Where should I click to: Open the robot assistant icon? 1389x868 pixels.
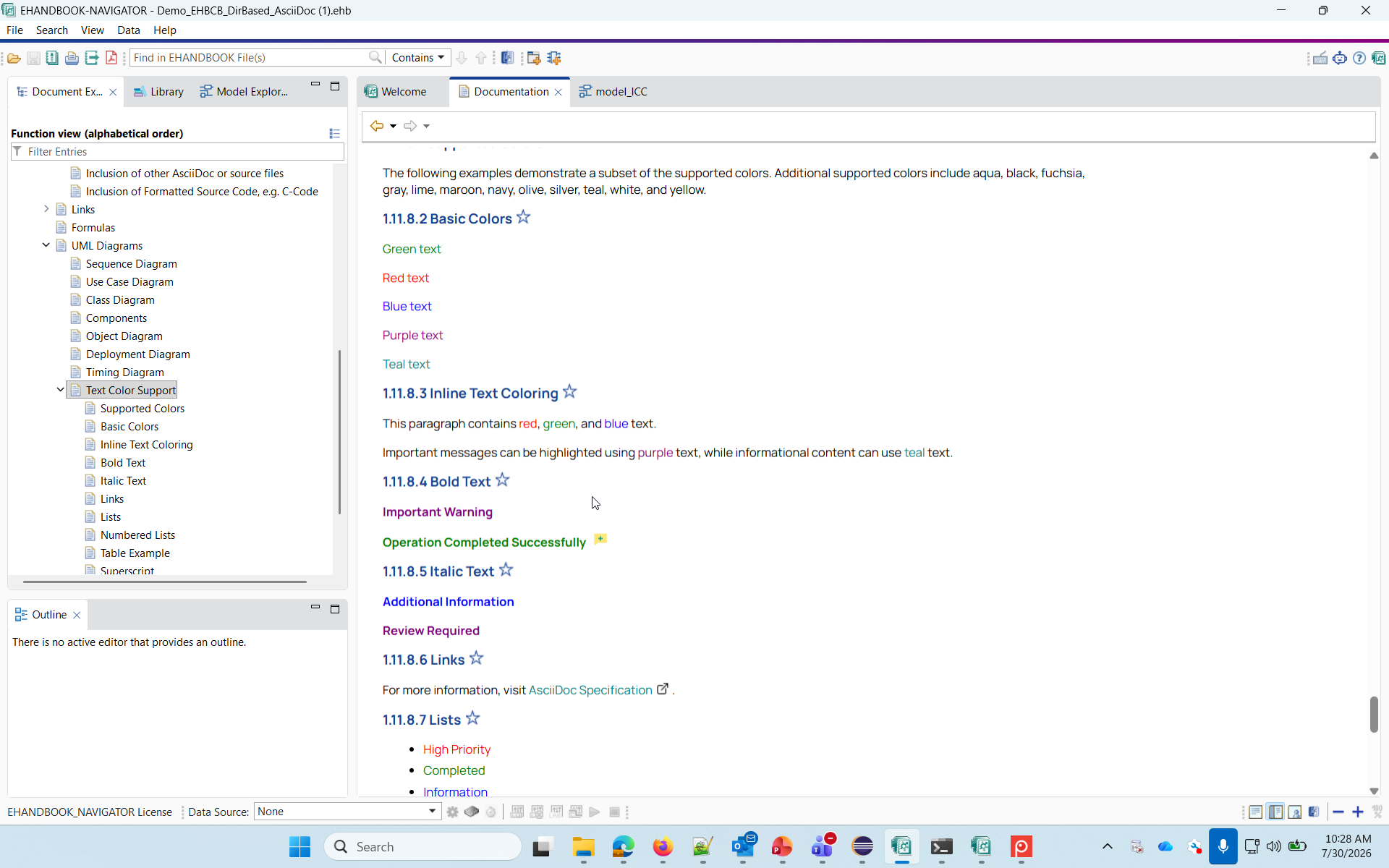[x=1340, y=58]
